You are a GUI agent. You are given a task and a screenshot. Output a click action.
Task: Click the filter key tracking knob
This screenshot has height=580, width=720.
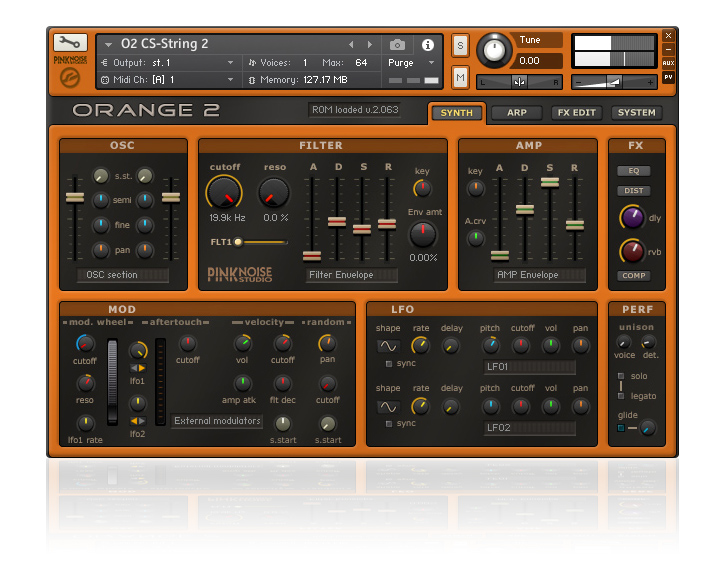pos(422,188)
